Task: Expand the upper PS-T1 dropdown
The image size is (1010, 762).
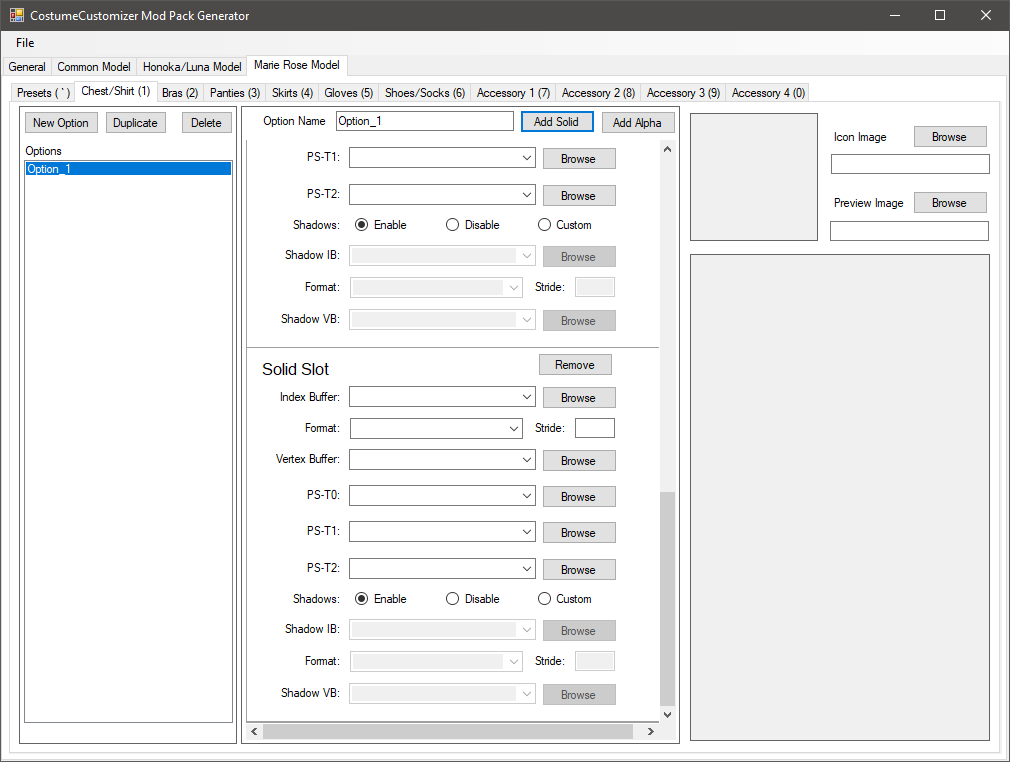Action: (526, 158)
